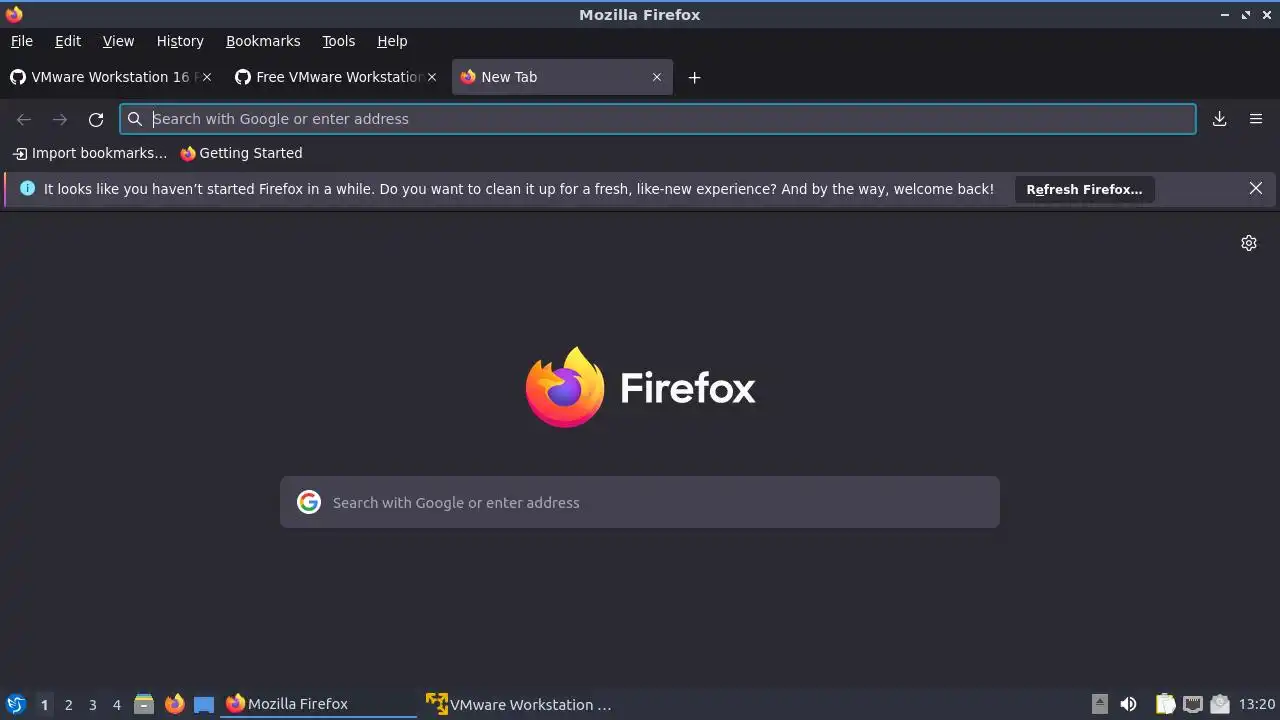Screen dimensions: 1280x720
Task: Open the Bookmarks menu
Action: 263,41
